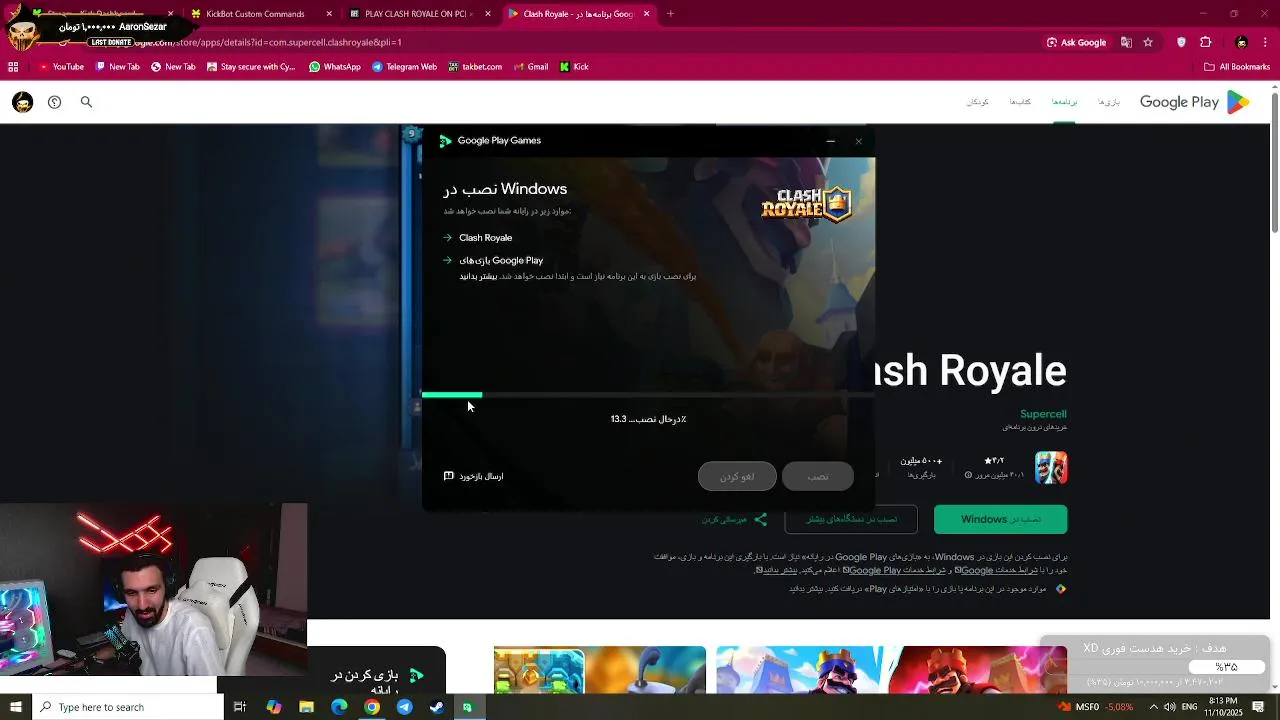This screenshot has width=1280, height=720.
Task: Open All Bookmarks folder
Action: click(x=1237, y=67)
